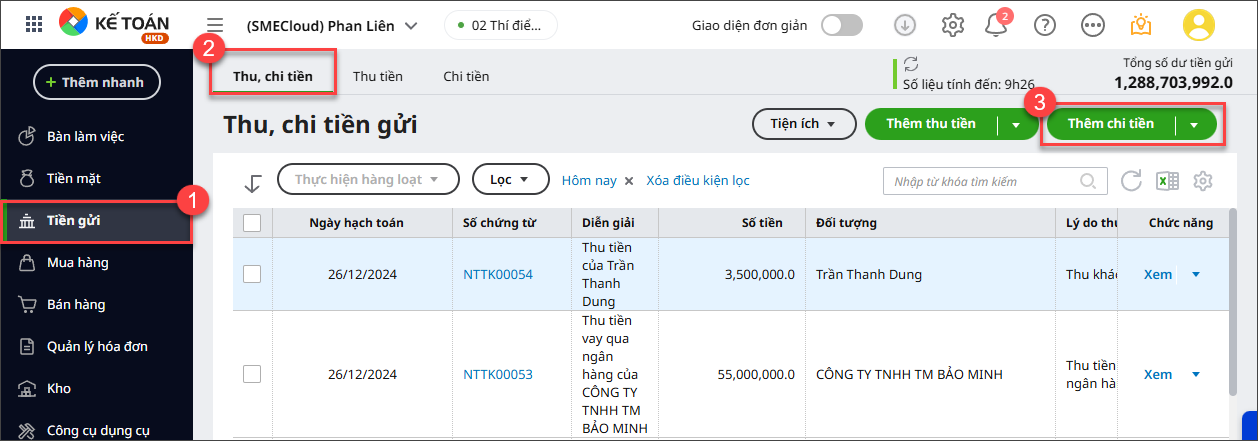Export list with the Excel icon
This screenshot has width=1258, height=441.
click(x=1167, y=181)
